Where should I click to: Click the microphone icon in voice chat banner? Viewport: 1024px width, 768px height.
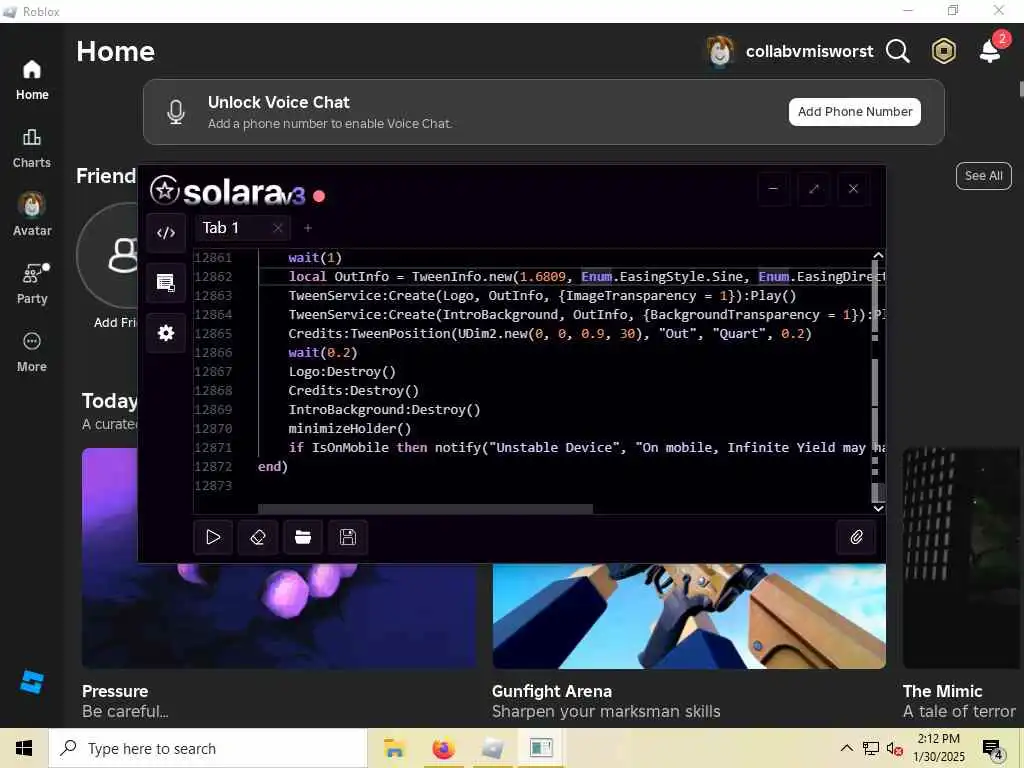tap(176, 112)
